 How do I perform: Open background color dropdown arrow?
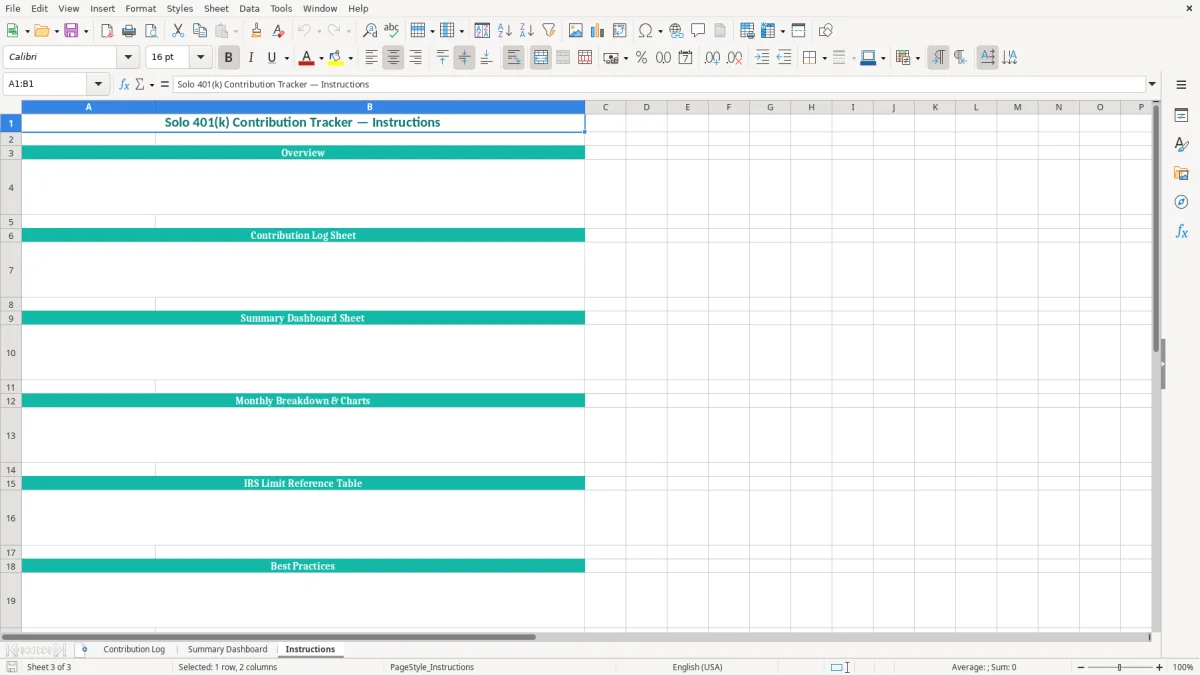click(x=351, y=58)
